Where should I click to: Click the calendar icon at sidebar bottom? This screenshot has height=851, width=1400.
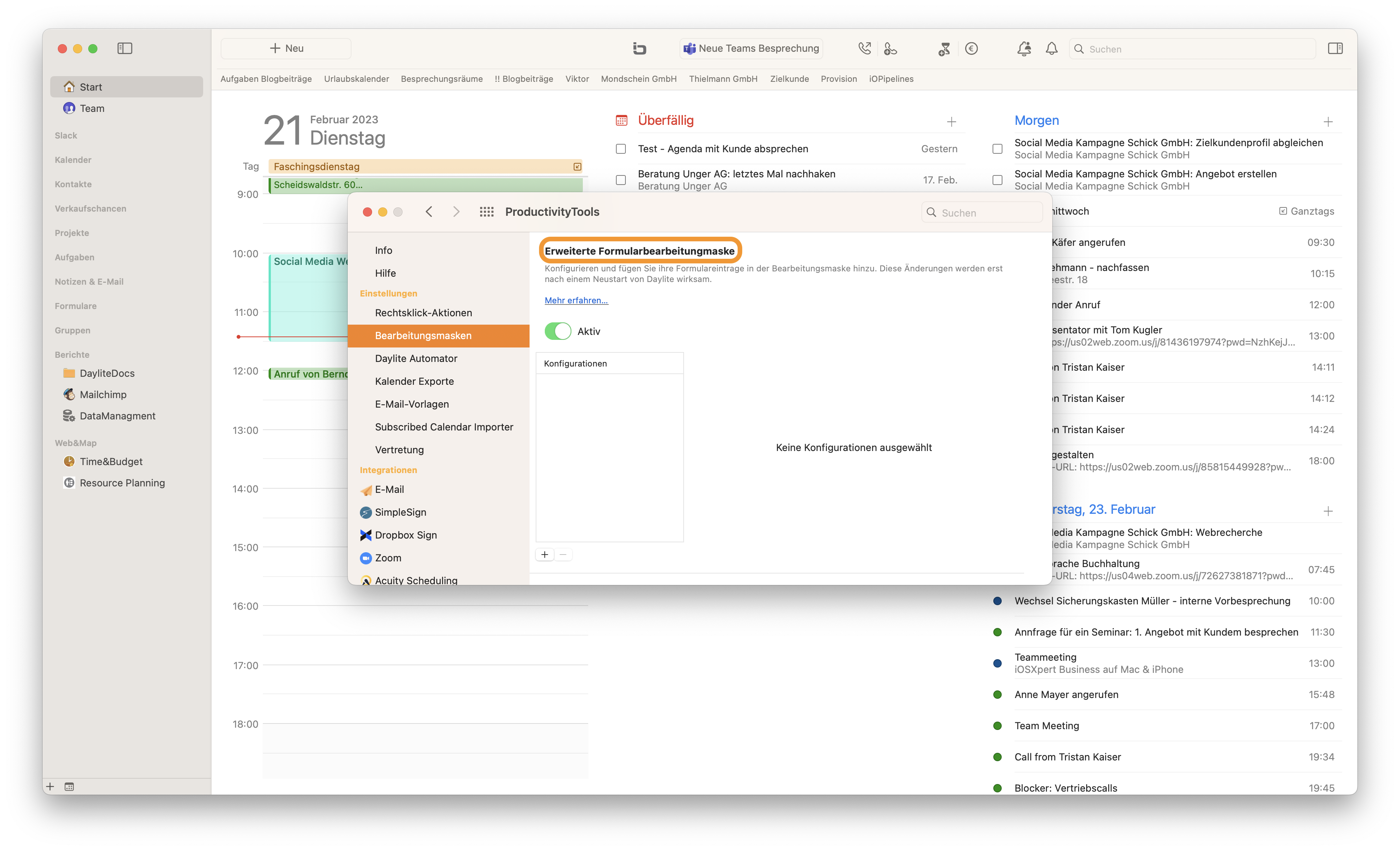pos(69,787)
